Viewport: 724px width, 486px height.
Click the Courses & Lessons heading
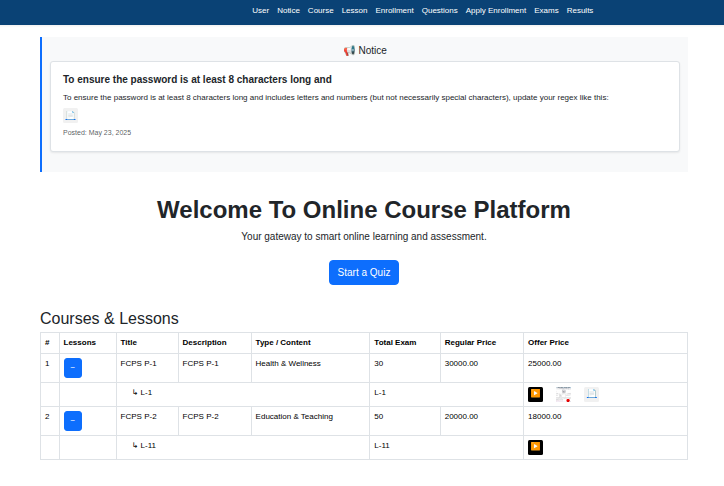(x=109, y=318)
